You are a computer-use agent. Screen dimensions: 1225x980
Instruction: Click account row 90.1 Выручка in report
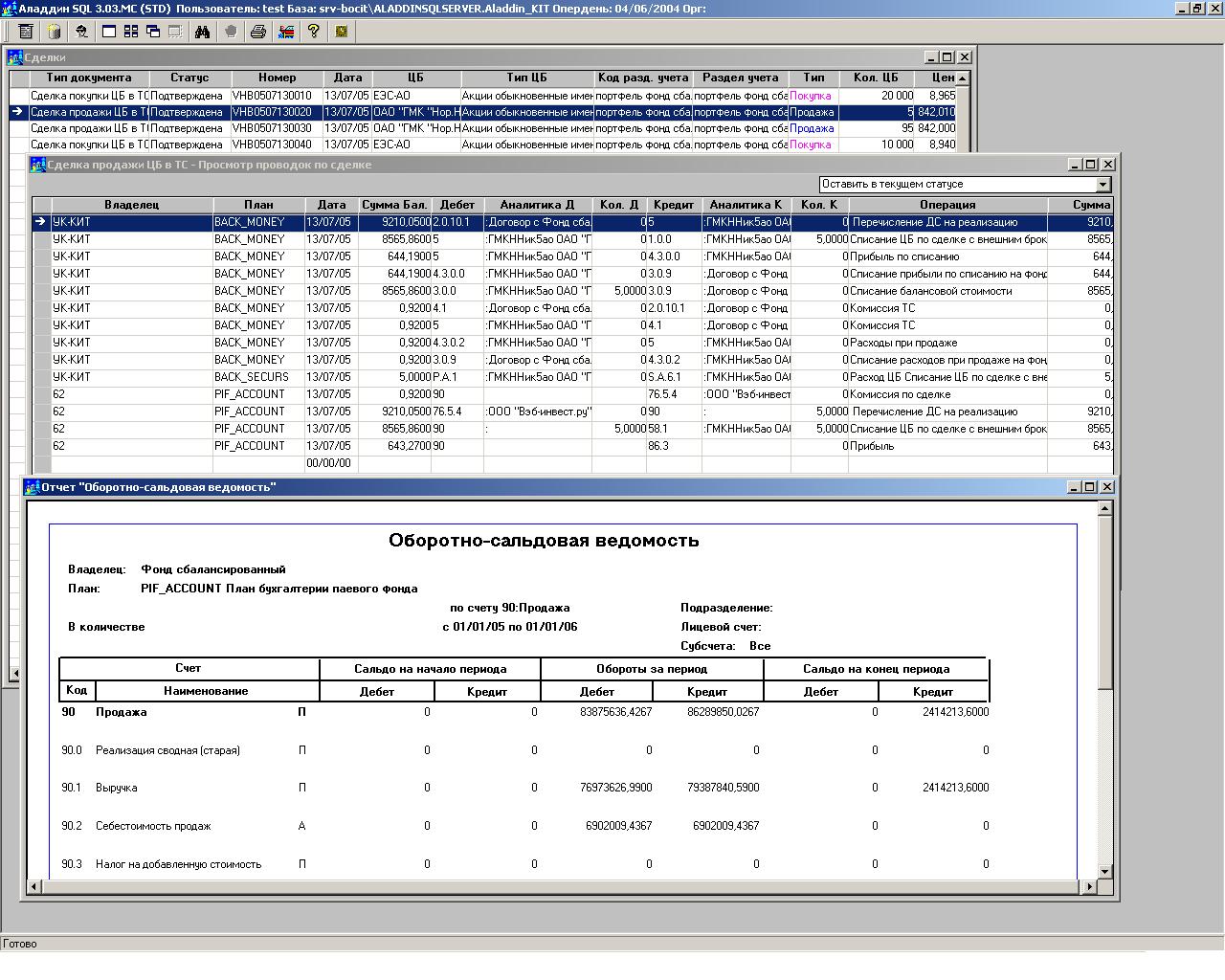524,788
